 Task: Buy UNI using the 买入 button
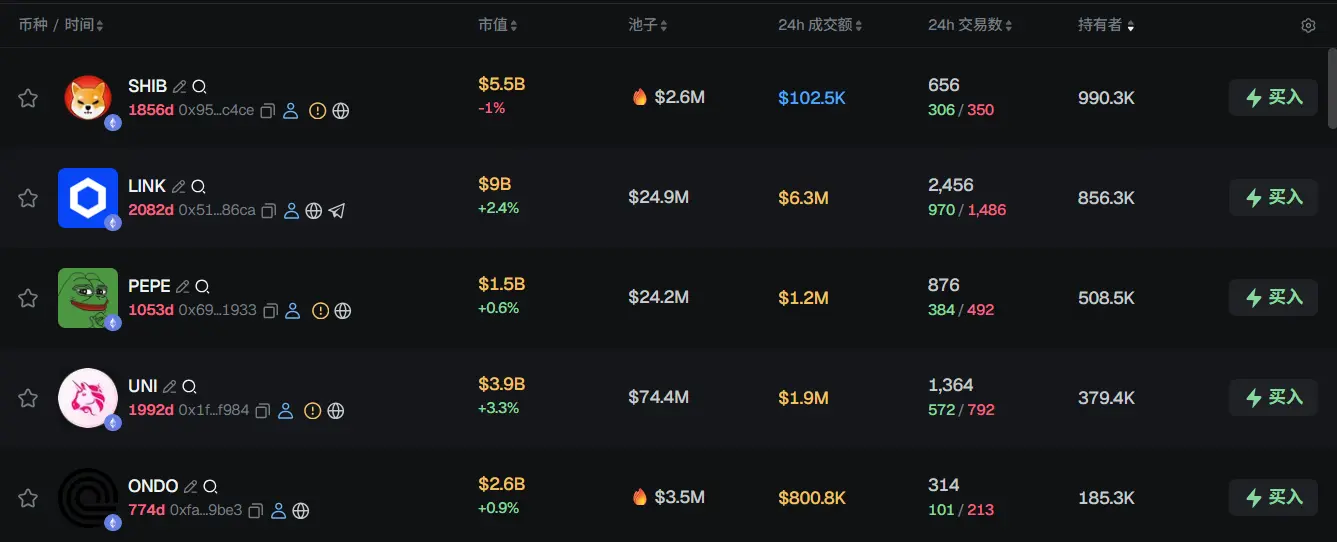click(1273, 398)
